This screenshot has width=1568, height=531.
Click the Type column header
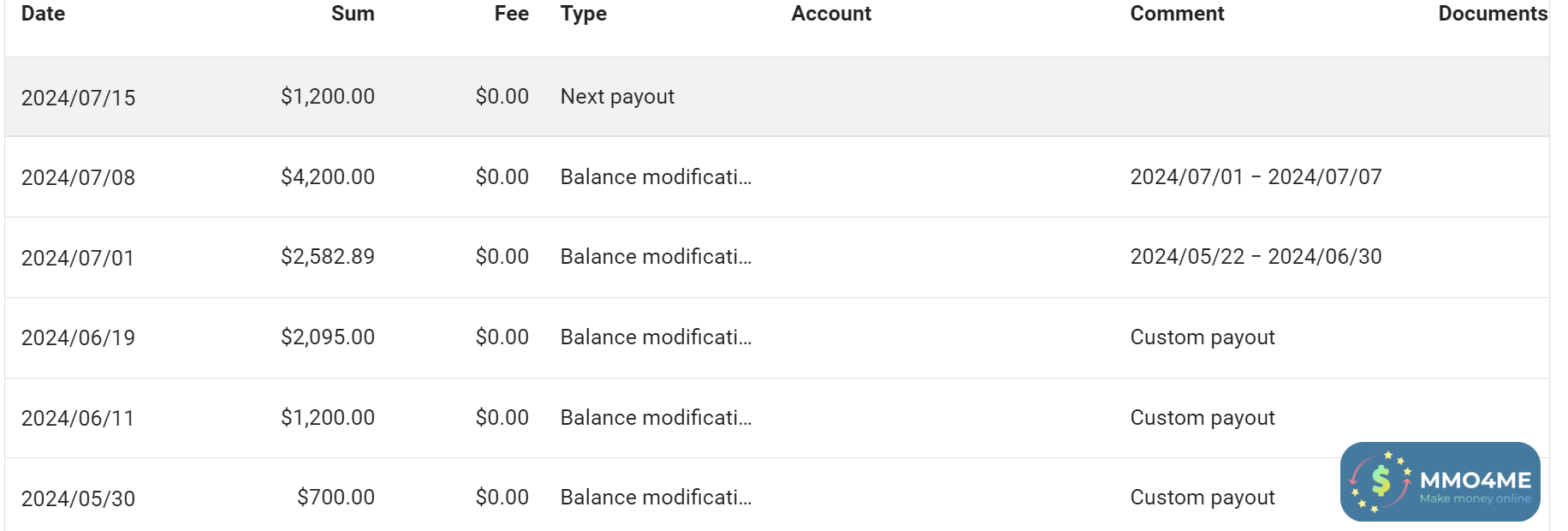(x=584, y=14)
